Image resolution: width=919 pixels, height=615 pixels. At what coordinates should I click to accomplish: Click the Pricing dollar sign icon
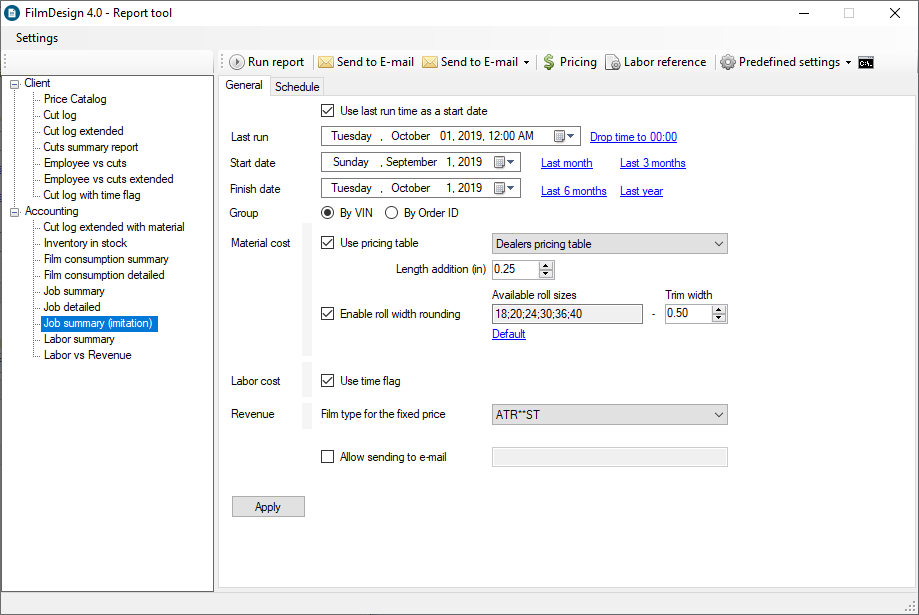tap(549, 62)
